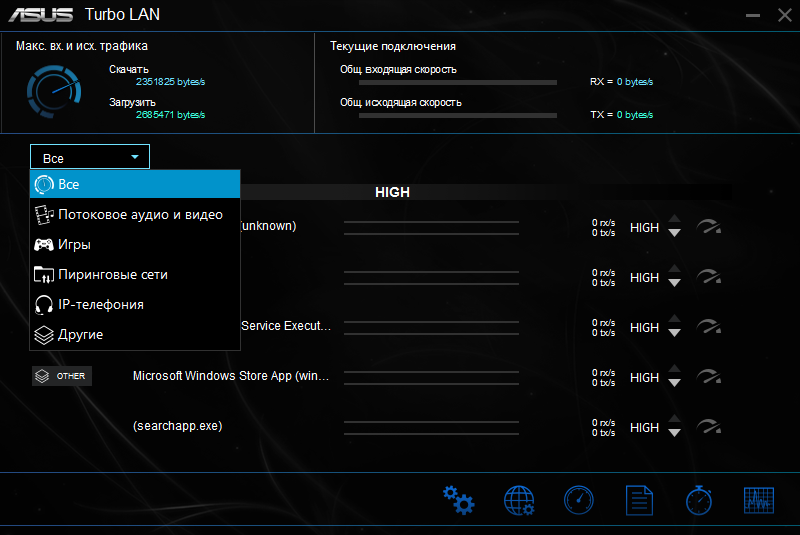This screenshot has width=800, height=535.
Task: Select Все in the dropdown list
Action: 135,184
